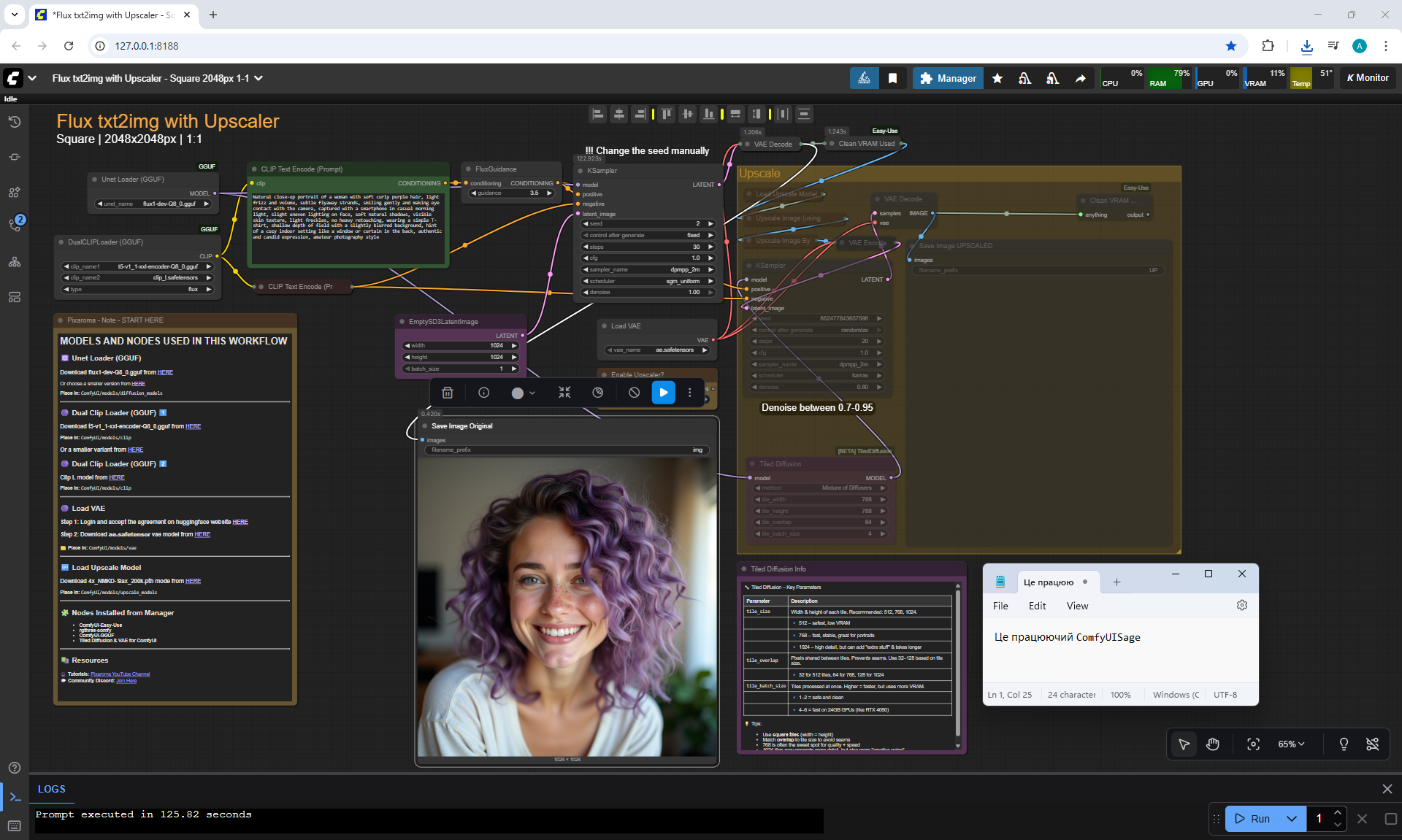This screenshot has width=1402, height=840.
Task: Open the Manager panel
Action: (948, 78)
